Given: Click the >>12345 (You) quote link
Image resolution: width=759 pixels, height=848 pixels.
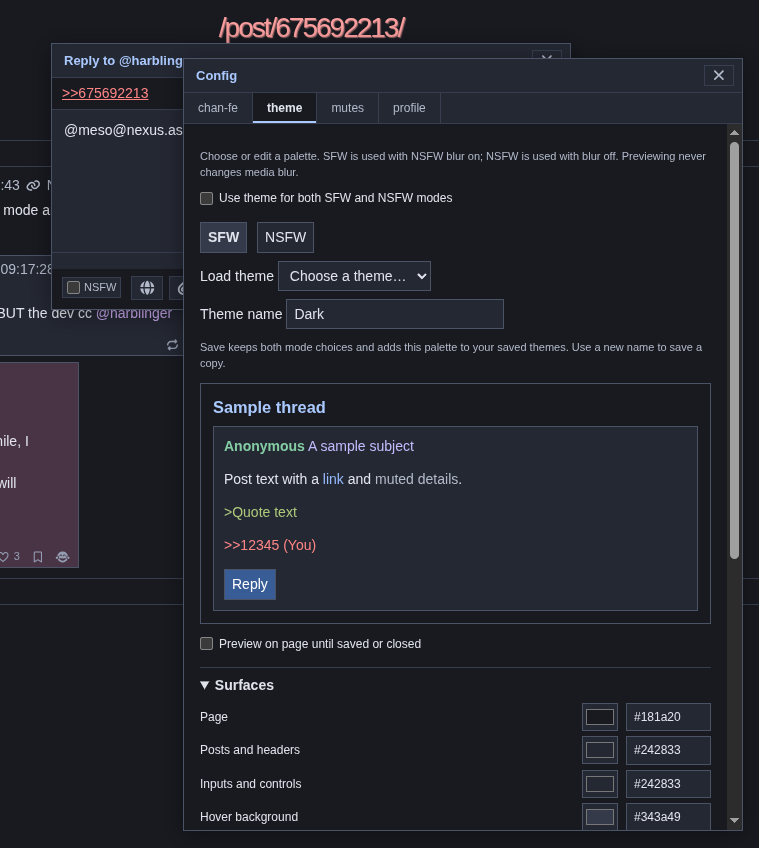Looking at the screenshot, I should (270, 545).
